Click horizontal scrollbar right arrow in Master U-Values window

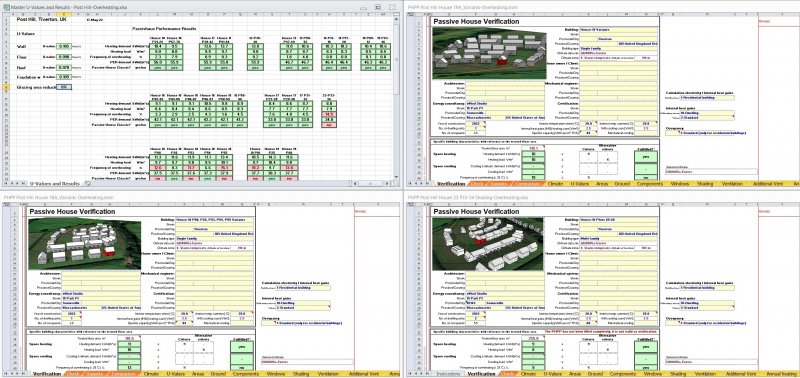[387, 184]
